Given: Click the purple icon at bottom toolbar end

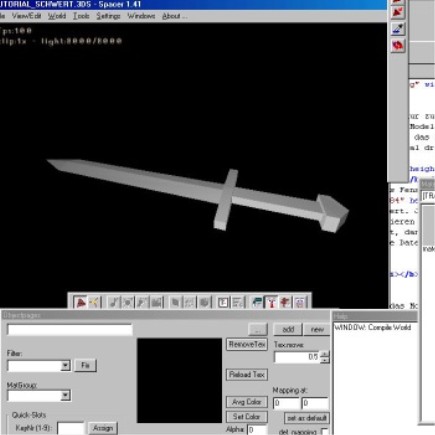Looking at the screenshot, I should (x=300, y=302).
